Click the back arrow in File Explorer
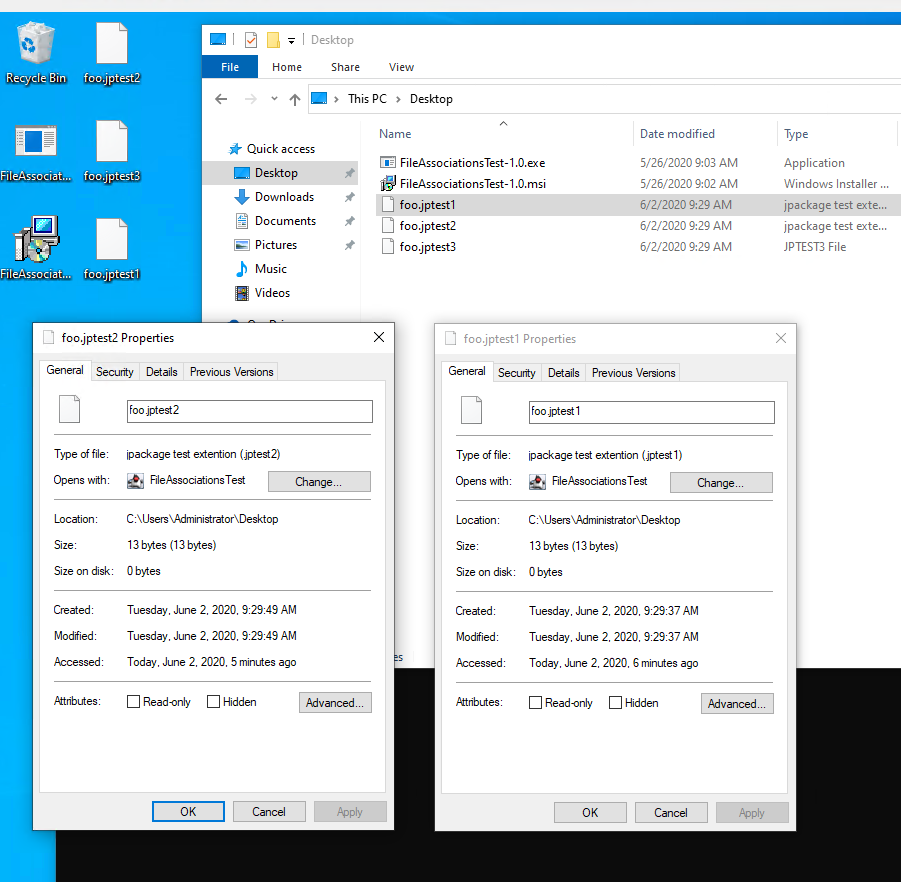 pyautogui.click(x=222, y=99)
